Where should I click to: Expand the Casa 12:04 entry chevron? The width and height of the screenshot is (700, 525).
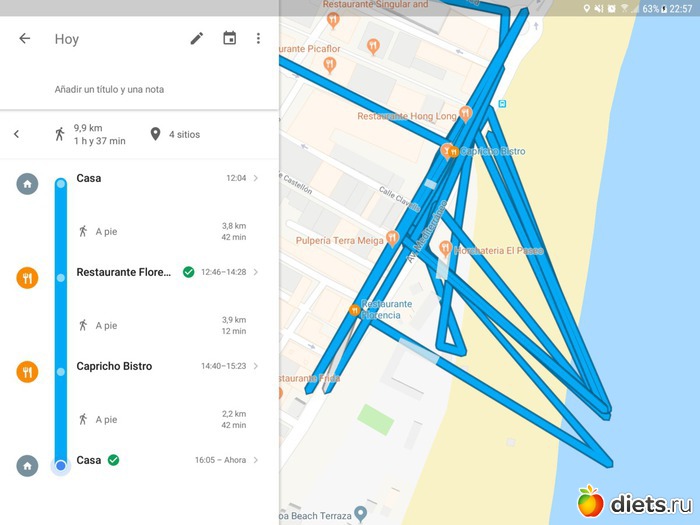coord(255,178)
